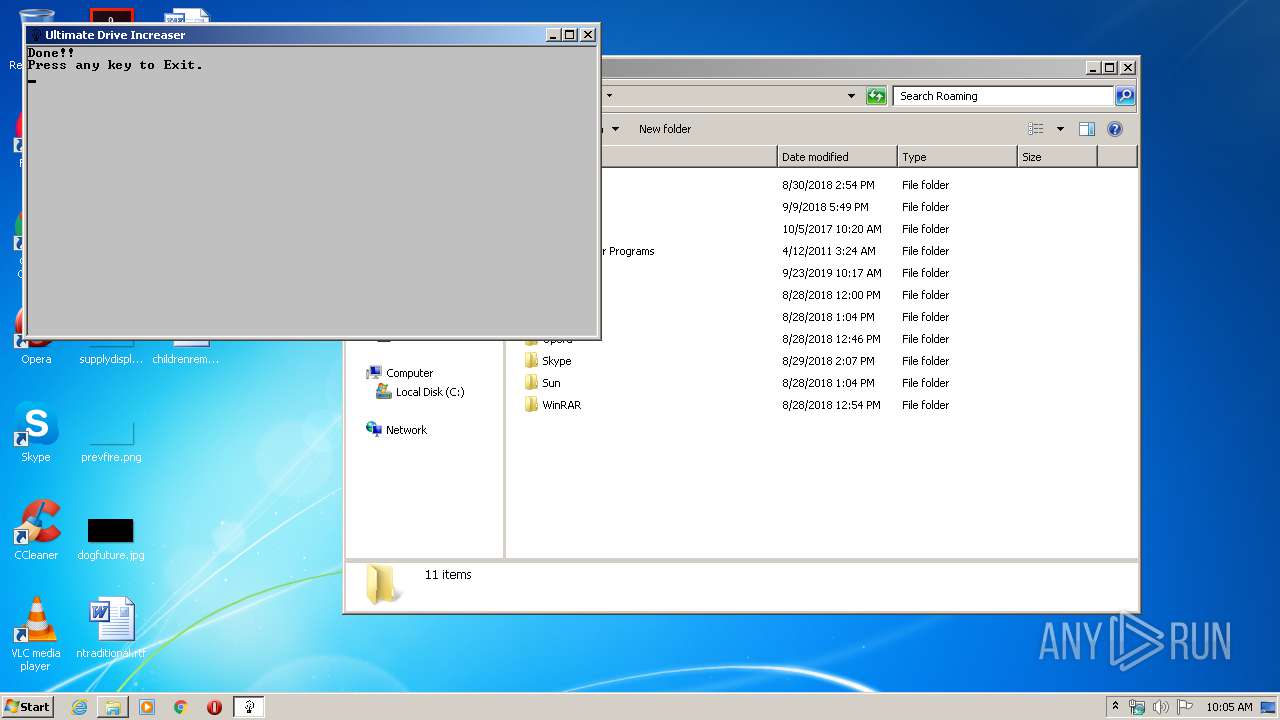Launch Opera from taskbar
The image size is (1280, 720).
[214, 707]
